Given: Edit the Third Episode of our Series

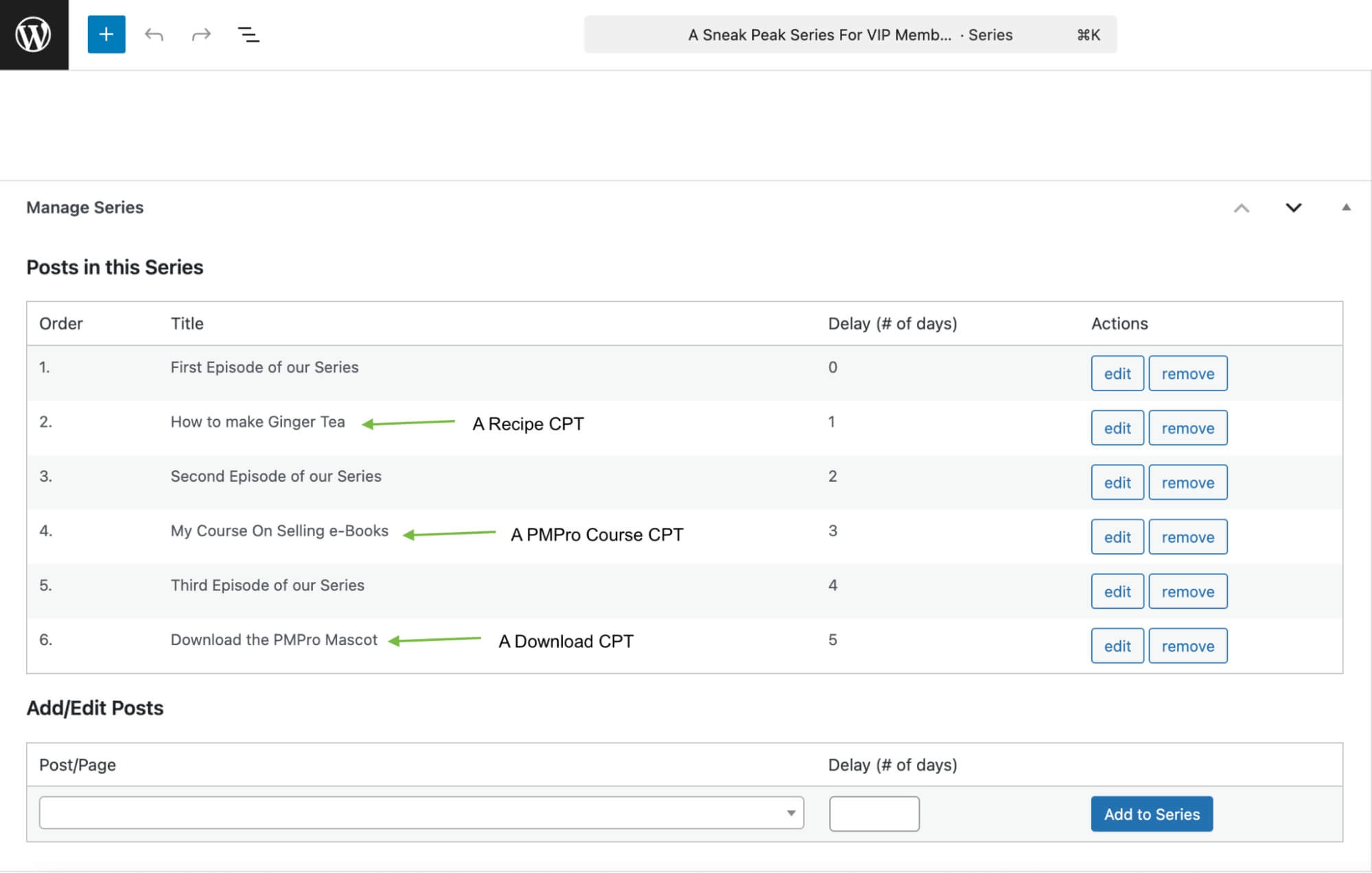Looking at the screenshot, I should pos(1117,591).
